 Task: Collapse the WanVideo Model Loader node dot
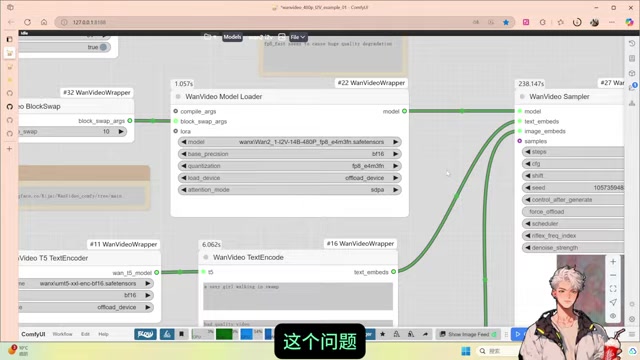pos(178,97)
